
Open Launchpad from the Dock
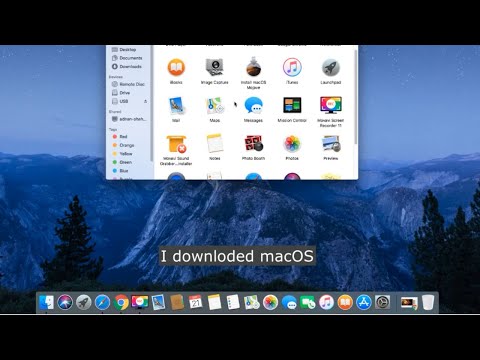pos(84,303)
